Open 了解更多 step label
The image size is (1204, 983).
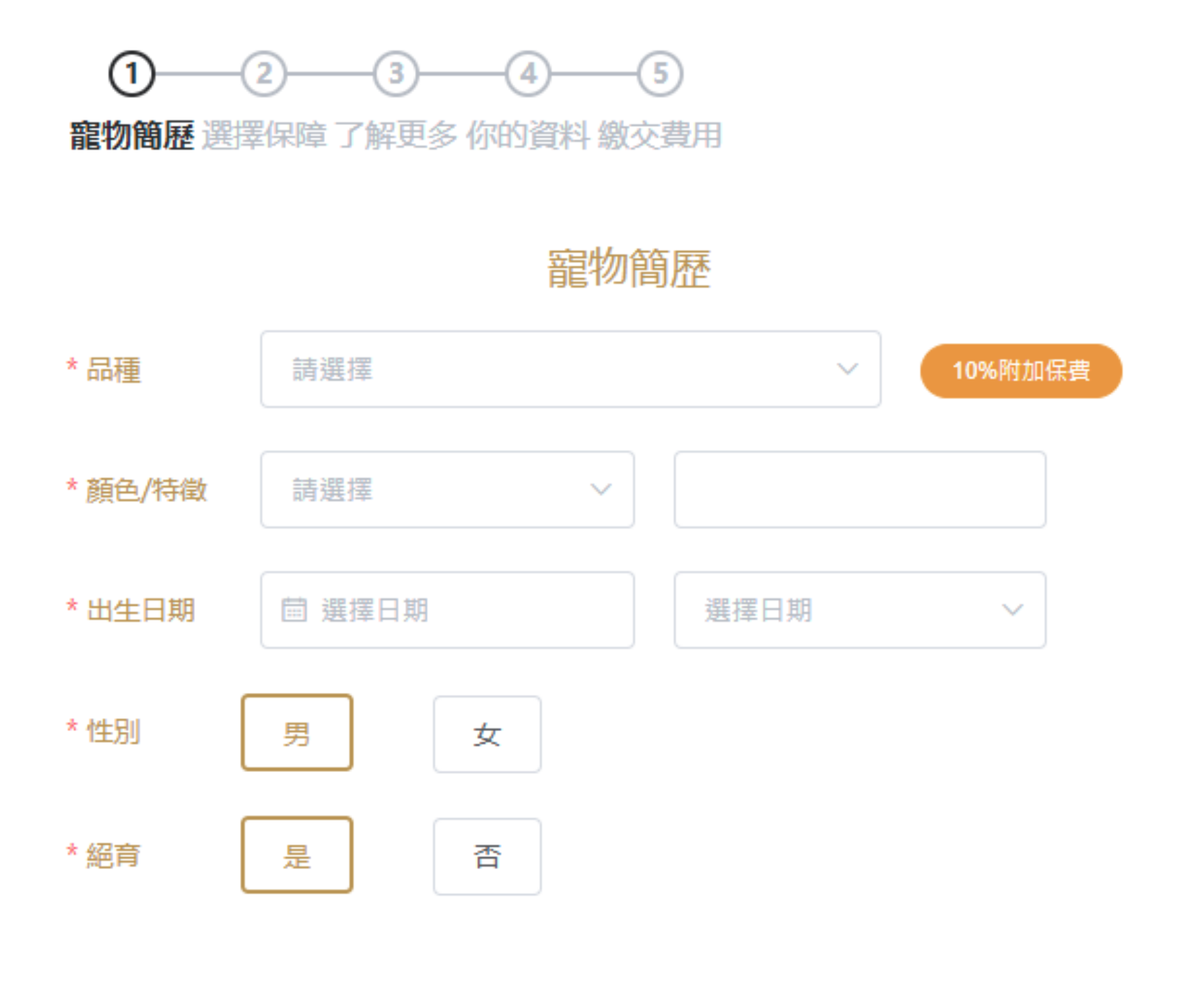coord(396,135)
